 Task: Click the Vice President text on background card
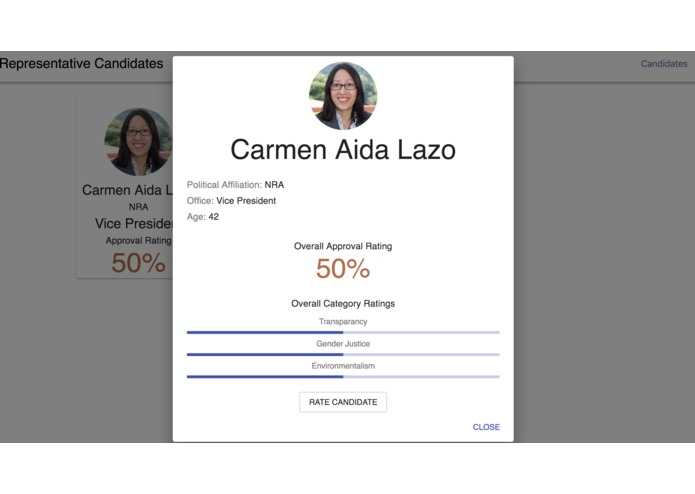(x=133, y=224)
